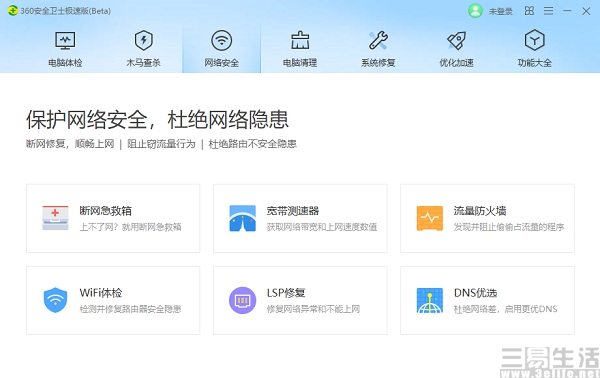Click the LSP修复 purple circle icon
Screen dimensions: 600x378
(243, 300)
